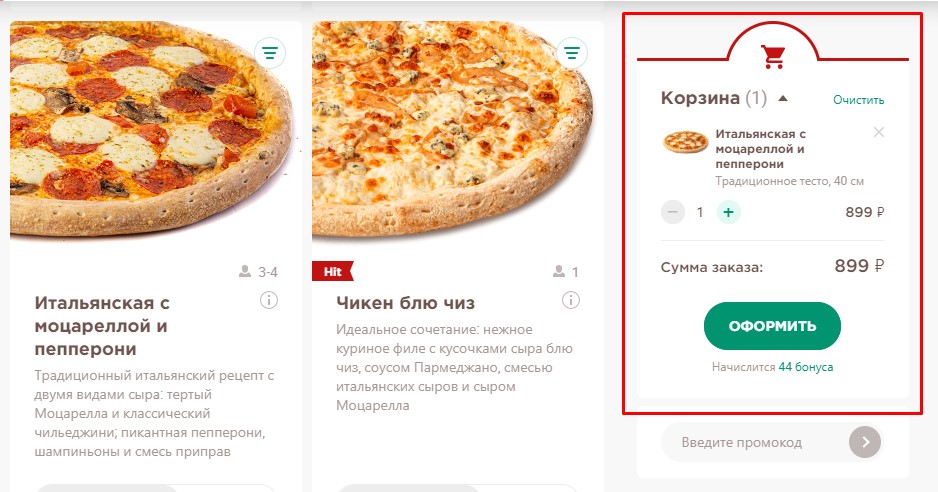Screen dimensions: 938x492
Task: Open Итальянская с моцареллой и пепперони title in menu
Action: pyautogui.click(x=102, y=326)
